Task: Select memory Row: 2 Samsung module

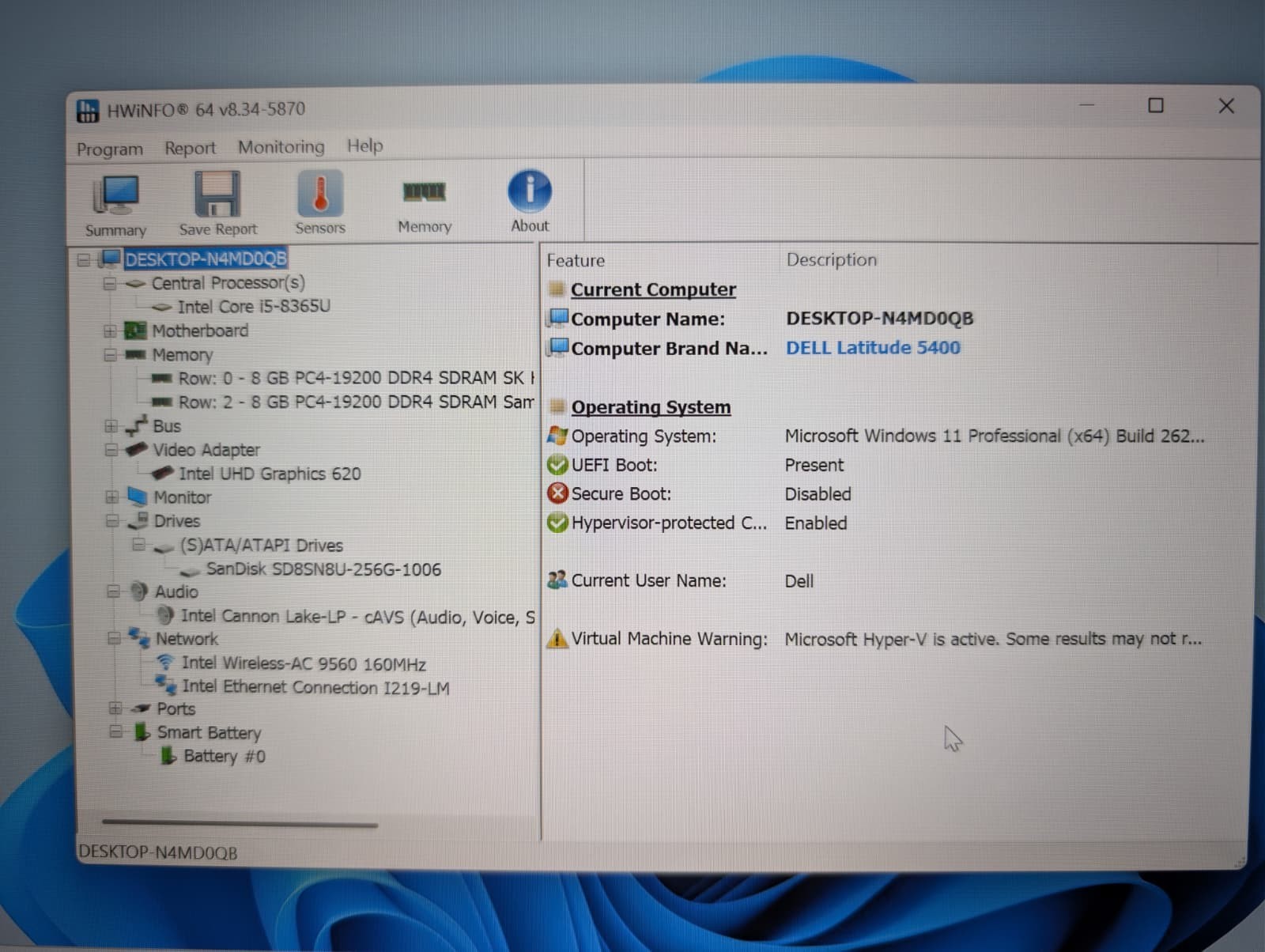Action: [x=356, y=402]
